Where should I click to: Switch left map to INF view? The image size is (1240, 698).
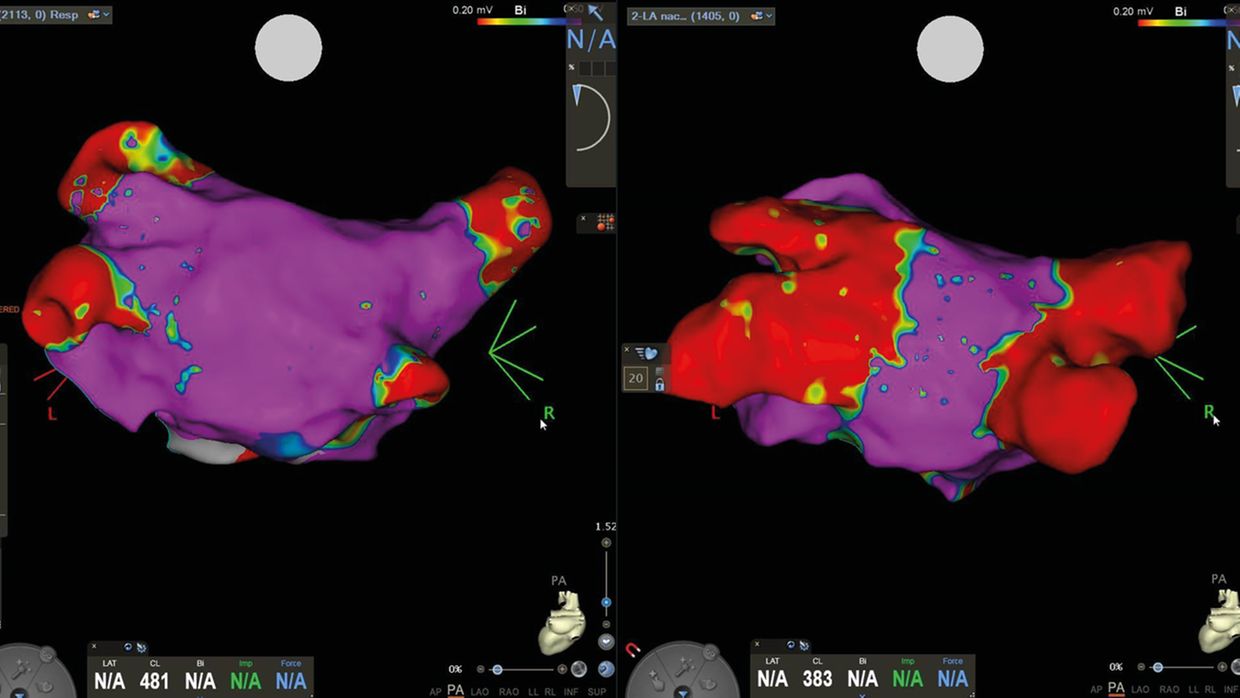tap(571, 691)
